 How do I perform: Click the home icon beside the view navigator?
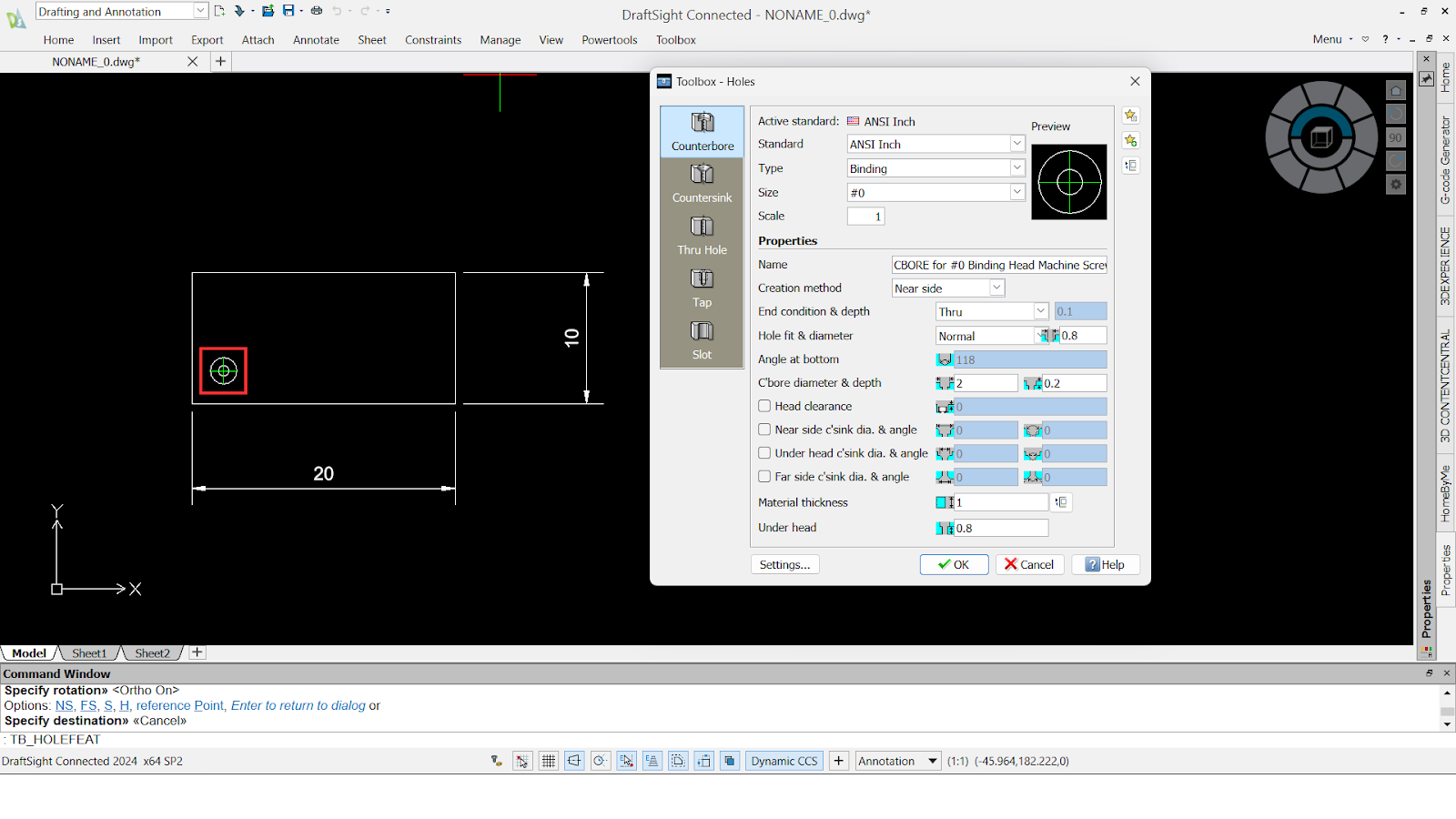[1396, 90]
